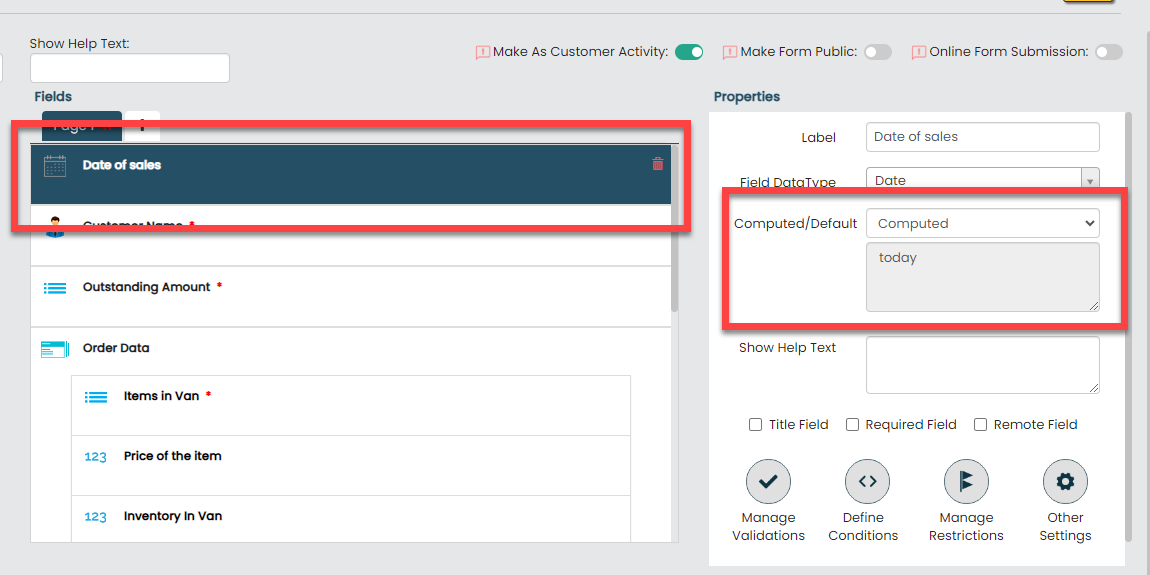Disable Make As Customer Activity toggle
The height and width of the screenshot is (575, 1150).
point(689,52)
